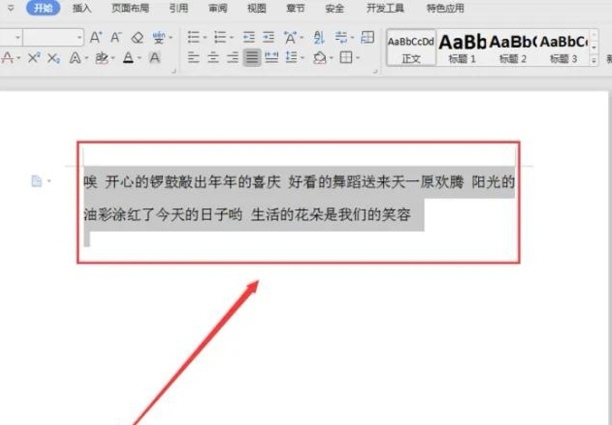Click the text 开心的锣鼓敲出年年的喜庆
The width and height of the screenshot is (612, 425).
[193, 182]
